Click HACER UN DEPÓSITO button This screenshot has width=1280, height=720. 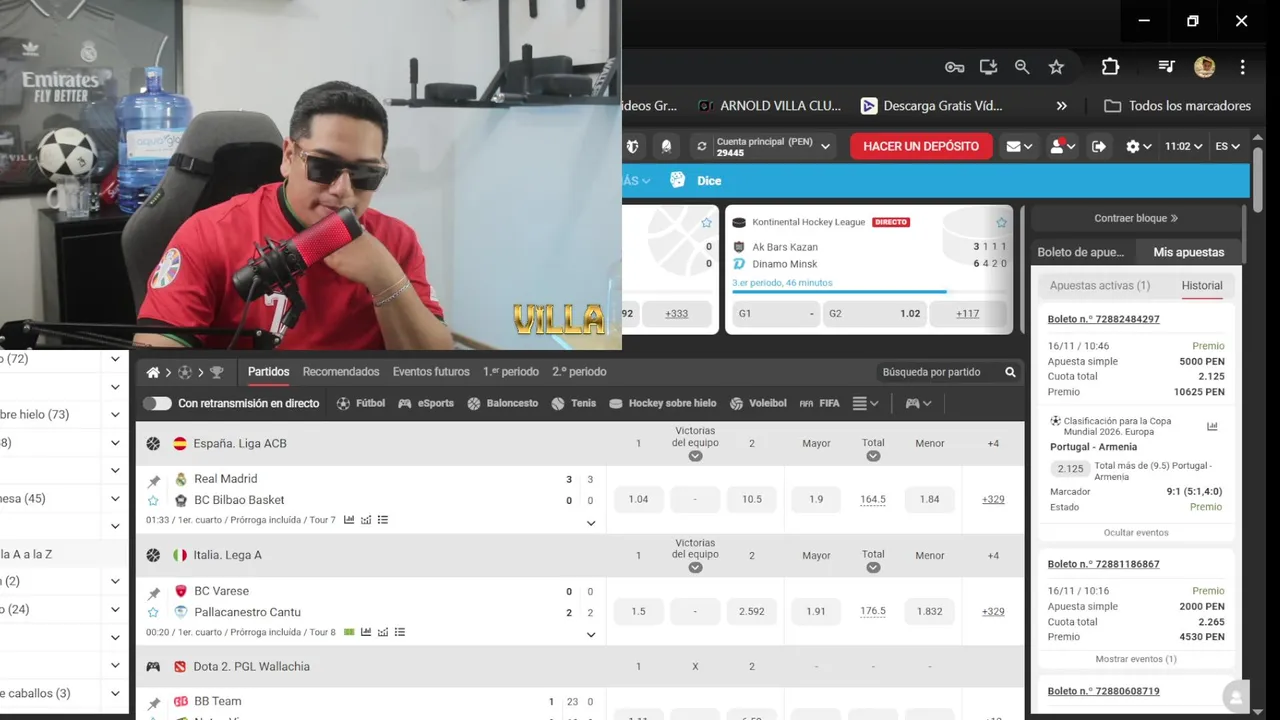tap(921, 146)
